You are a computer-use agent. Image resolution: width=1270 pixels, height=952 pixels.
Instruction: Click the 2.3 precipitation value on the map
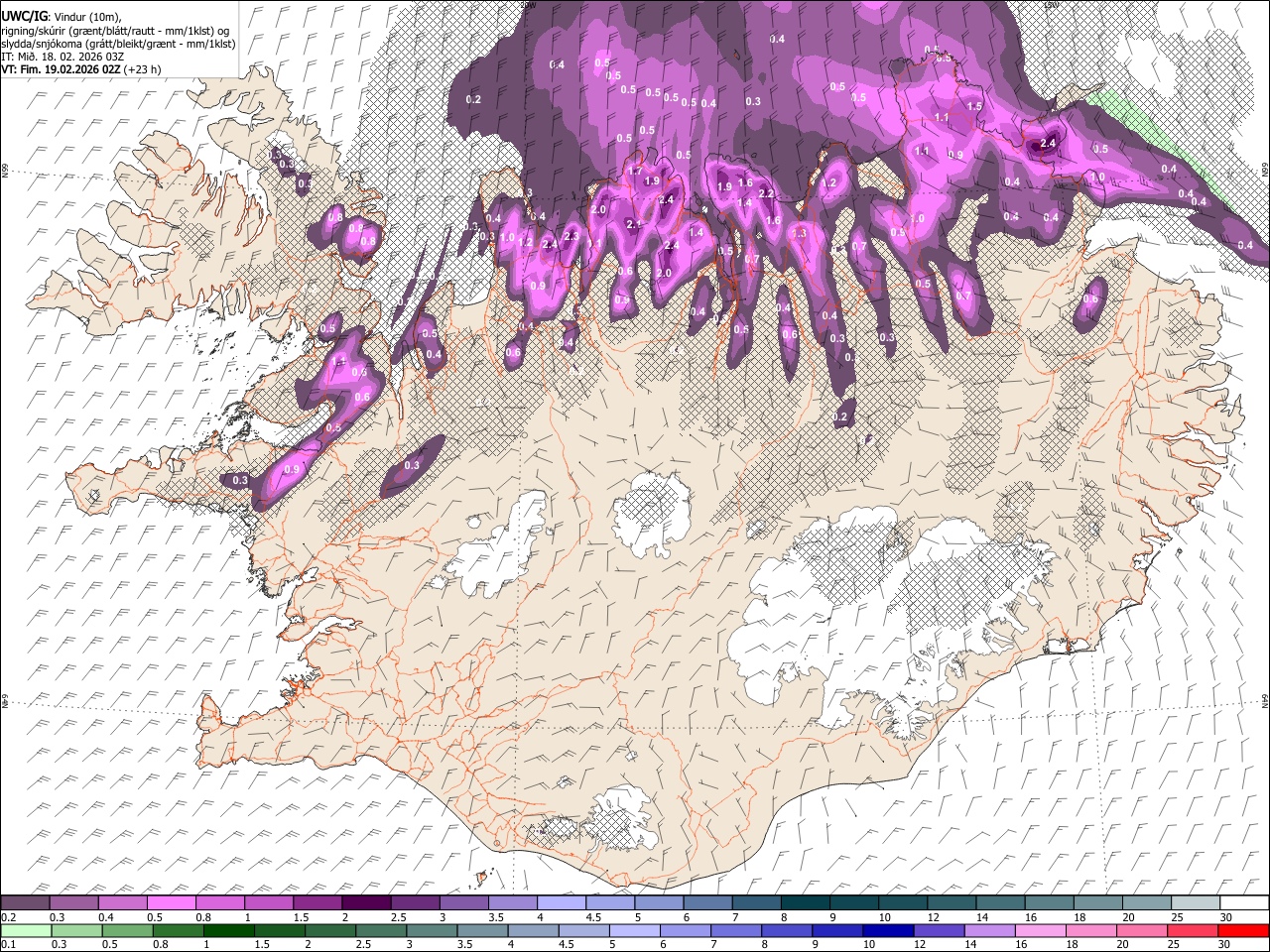(571, 237)
